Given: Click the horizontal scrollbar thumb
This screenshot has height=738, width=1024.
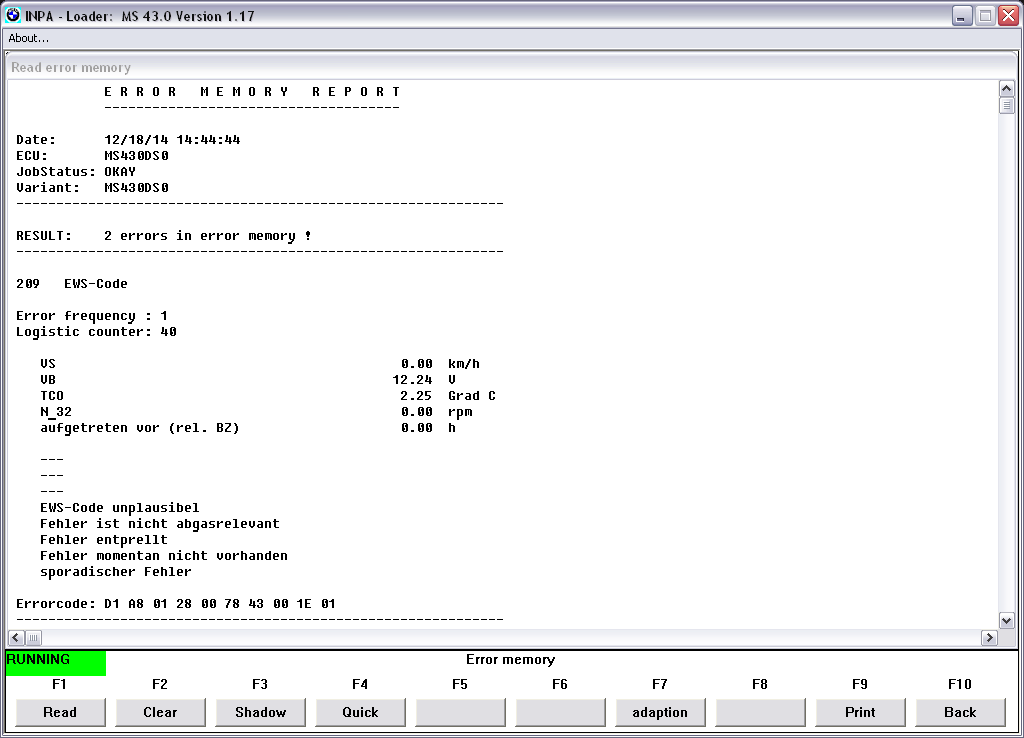Looking at the screenshot, I should coord(33,638).
